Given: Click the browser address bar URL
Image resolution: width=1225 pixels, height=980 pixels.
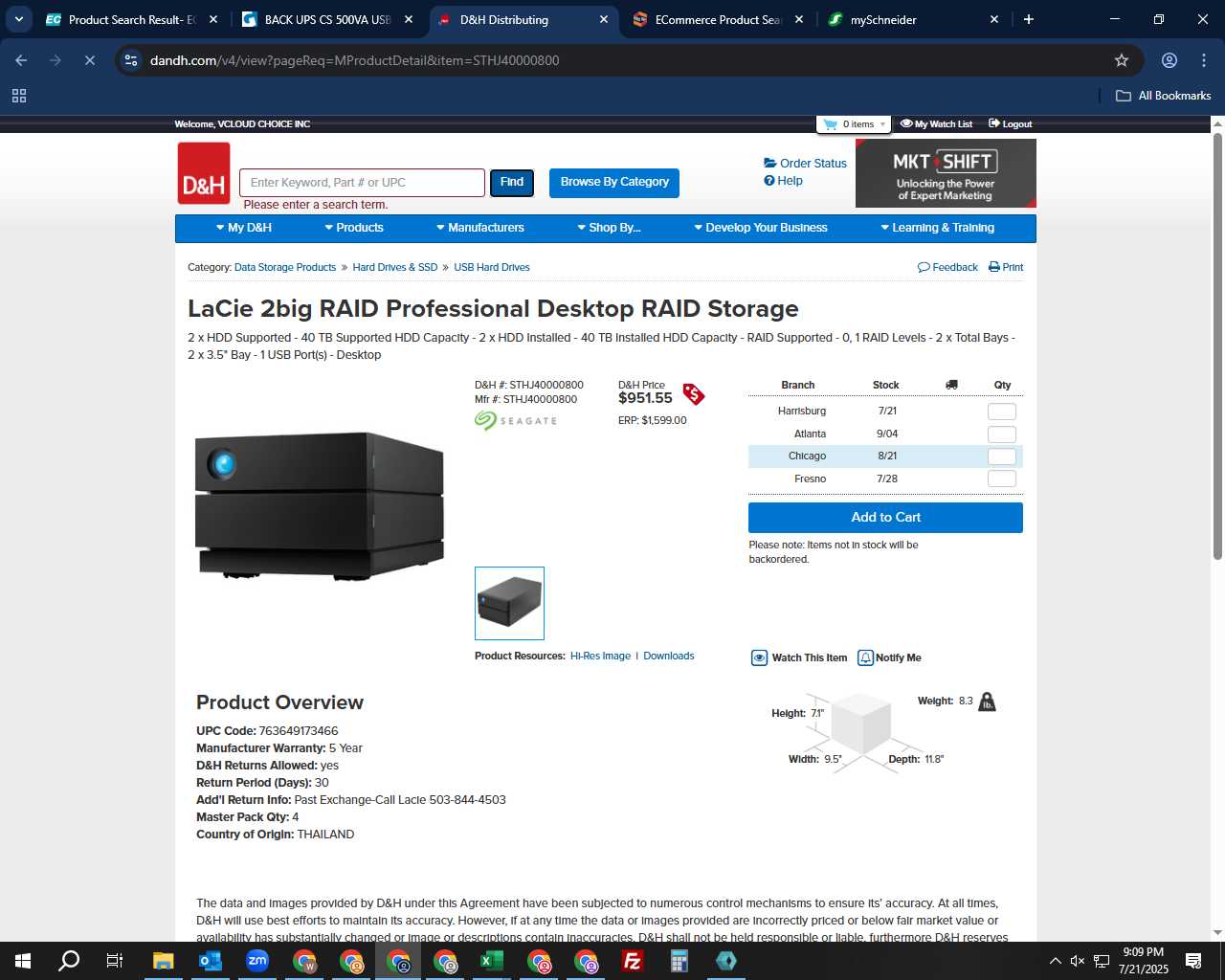Looking at the screenshot, I should [x=354, y=60].
